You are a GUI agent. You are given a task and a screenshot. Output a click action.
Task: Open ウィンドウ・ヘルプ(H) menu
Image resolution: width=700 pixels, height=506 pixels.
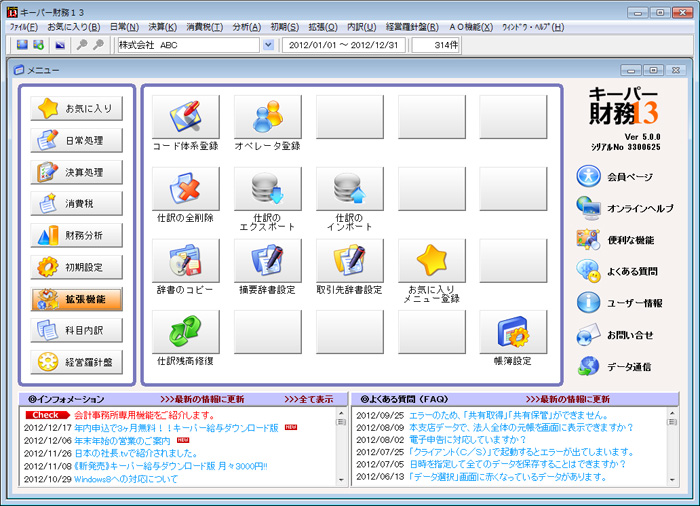533,27
